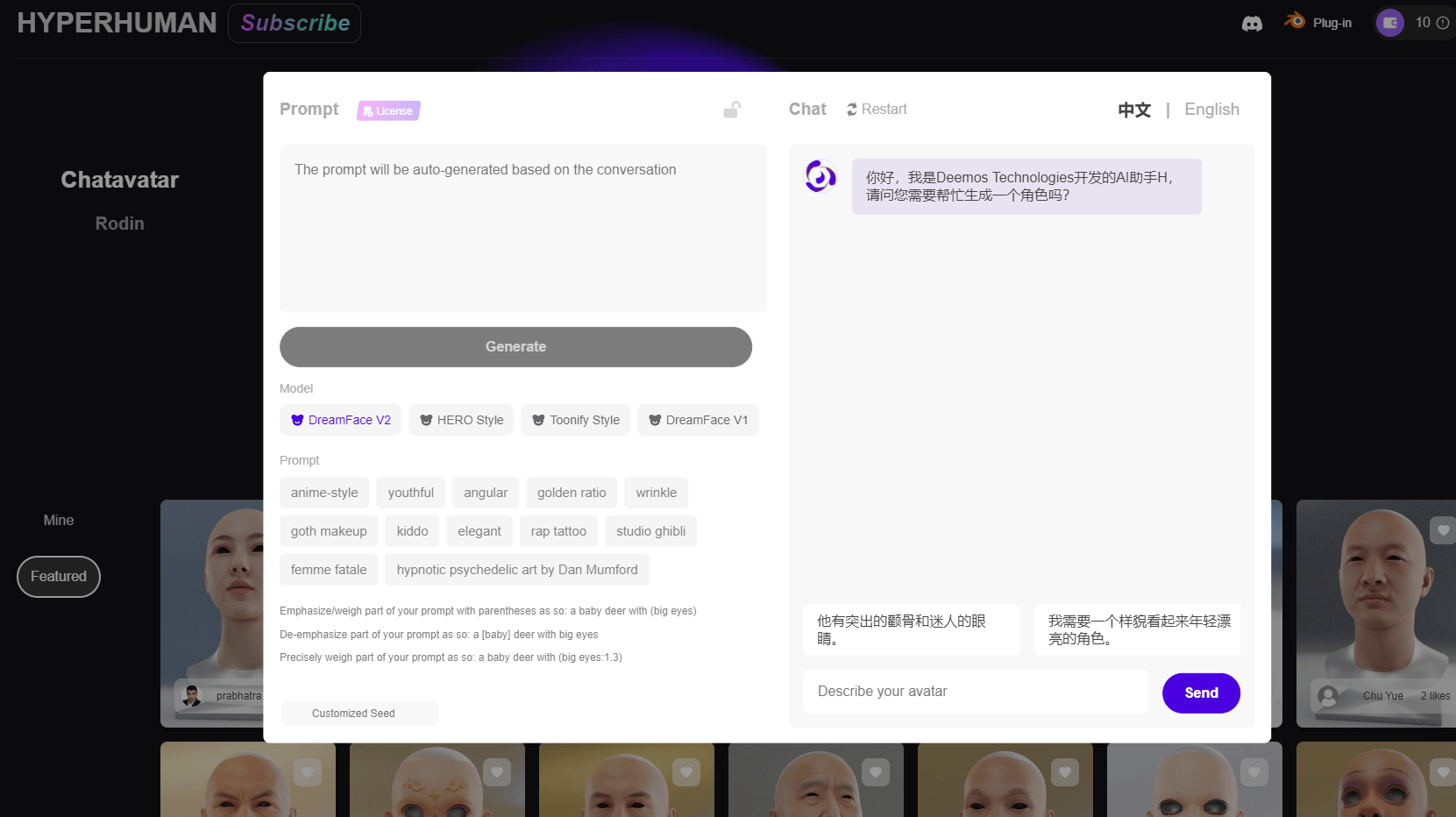Open the Subscribe link
This screenshot has height=817, width=1456.
295,23
